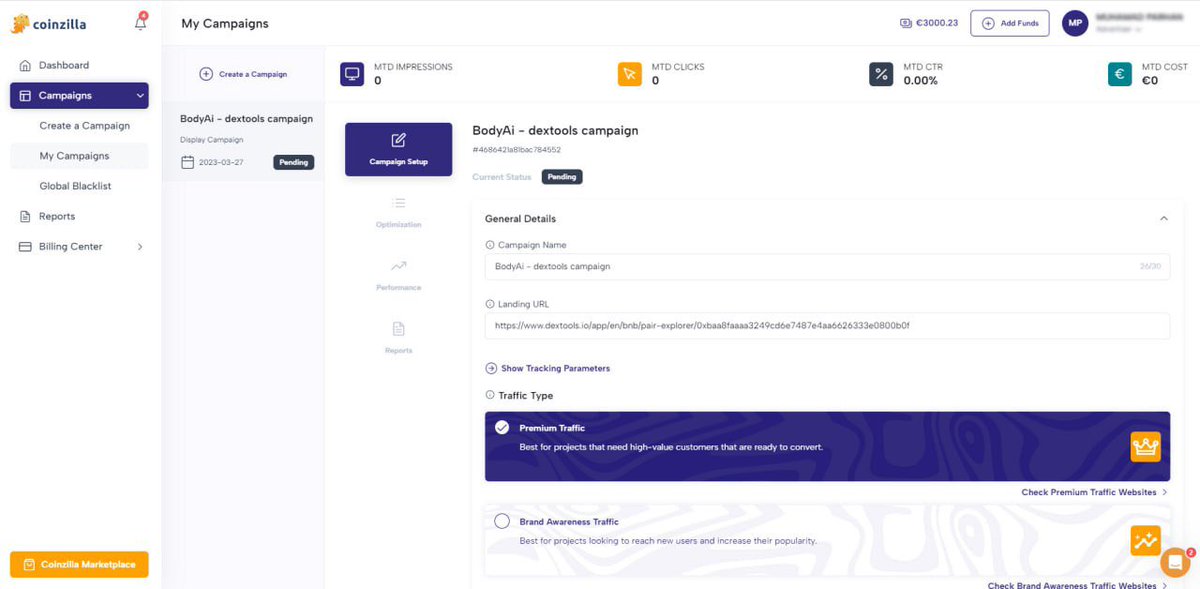
Task: Click the MTD Cost euro icon
Action: tap(1120, 74)
